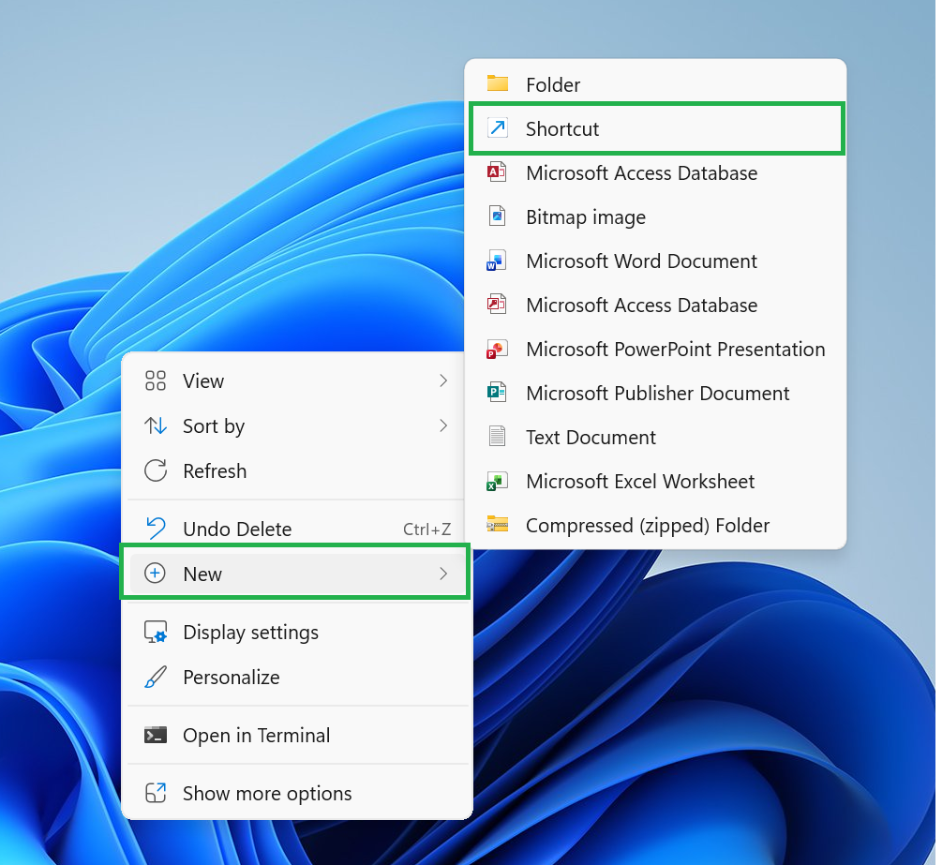Open Display settings via its monitor icon
936x865 pixels.
155,632
